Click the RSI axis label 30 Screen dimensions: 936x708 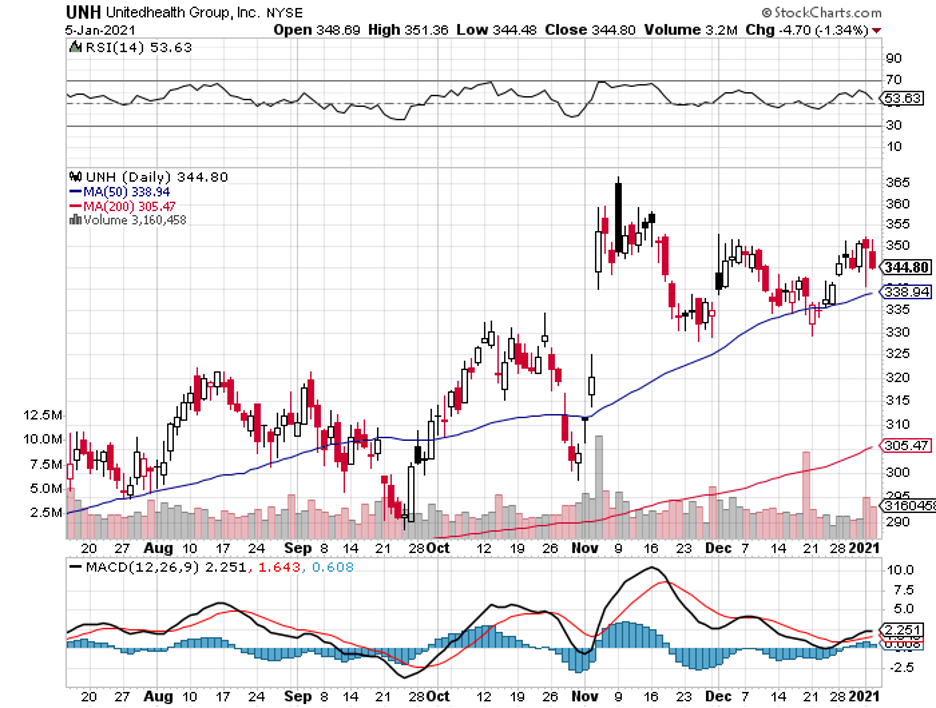[x=894, y=125]
